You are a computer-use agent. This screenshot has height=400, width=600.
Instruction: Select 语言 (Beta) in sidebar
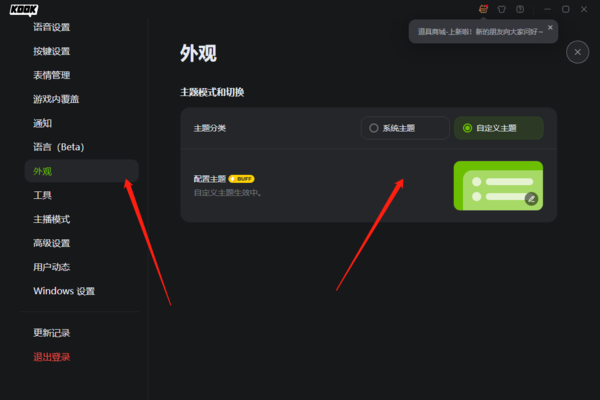[59, 147]
